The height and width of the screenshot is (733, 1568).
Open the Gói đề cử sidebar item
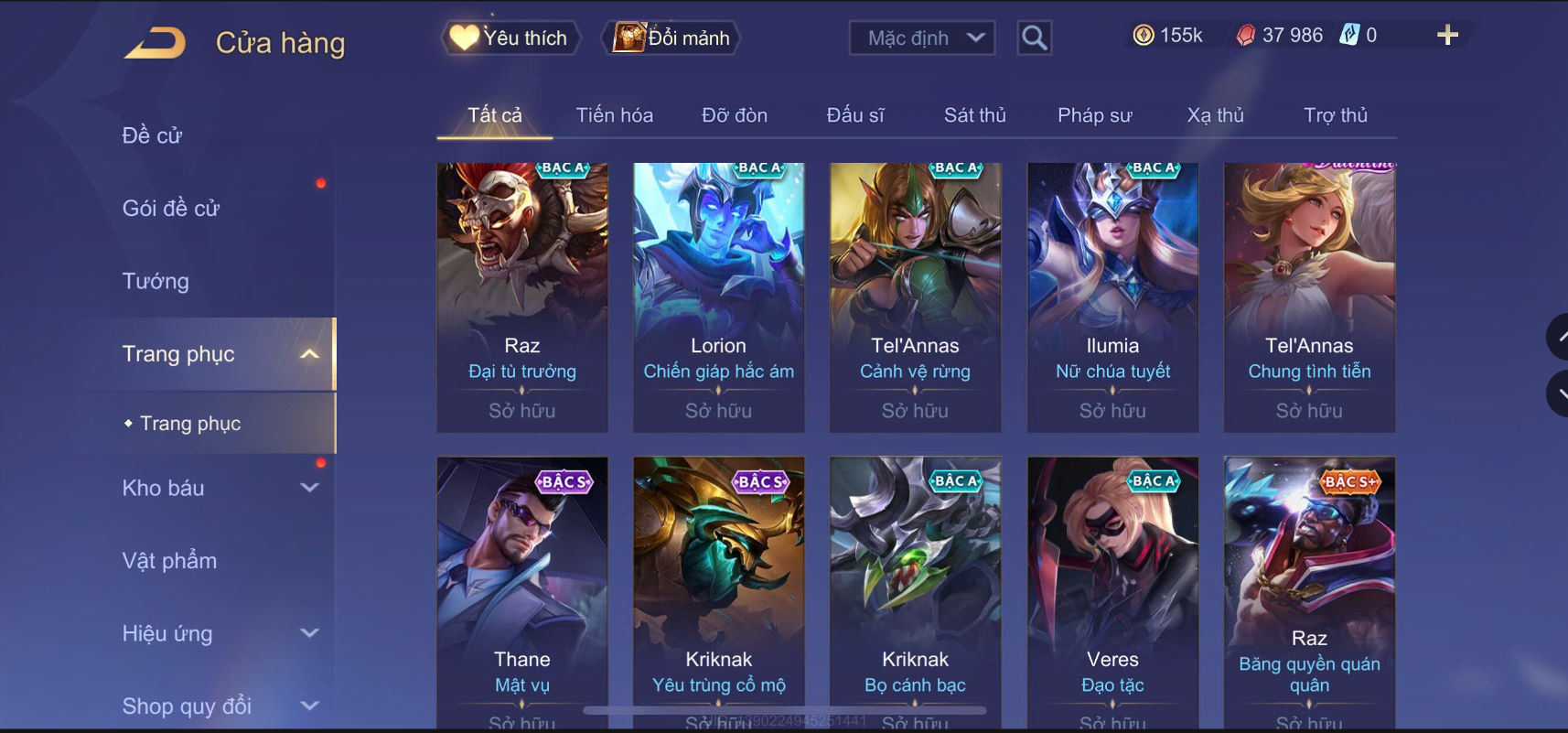pos(171,209)
